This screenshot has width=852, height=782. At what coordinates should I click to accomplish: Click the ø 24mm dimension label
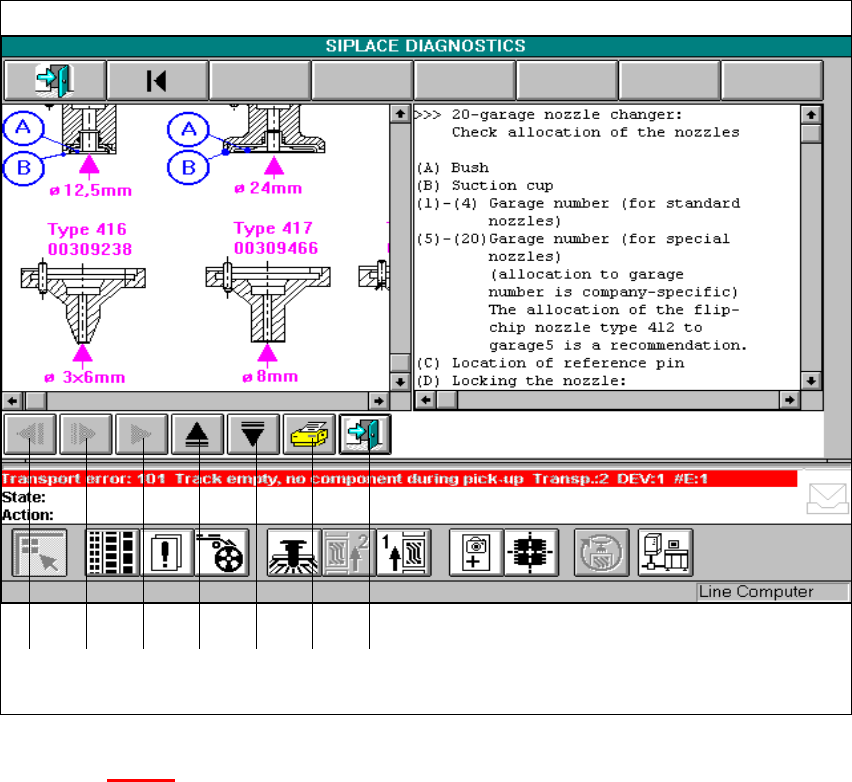pos(268,189)
